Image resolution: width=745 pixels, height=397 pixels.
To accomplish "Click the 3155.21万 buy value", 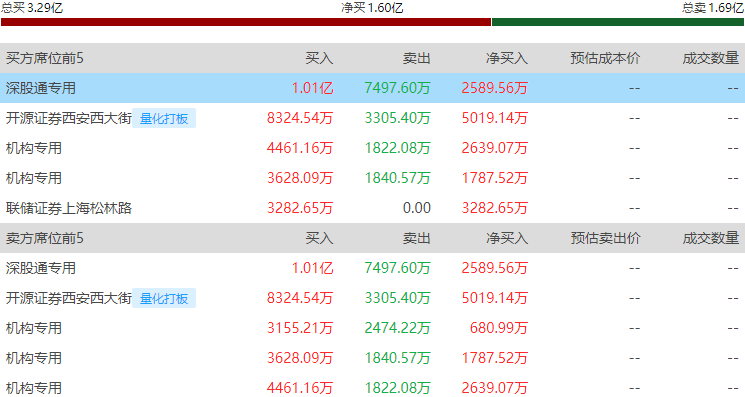I will (x=300, y=328).
